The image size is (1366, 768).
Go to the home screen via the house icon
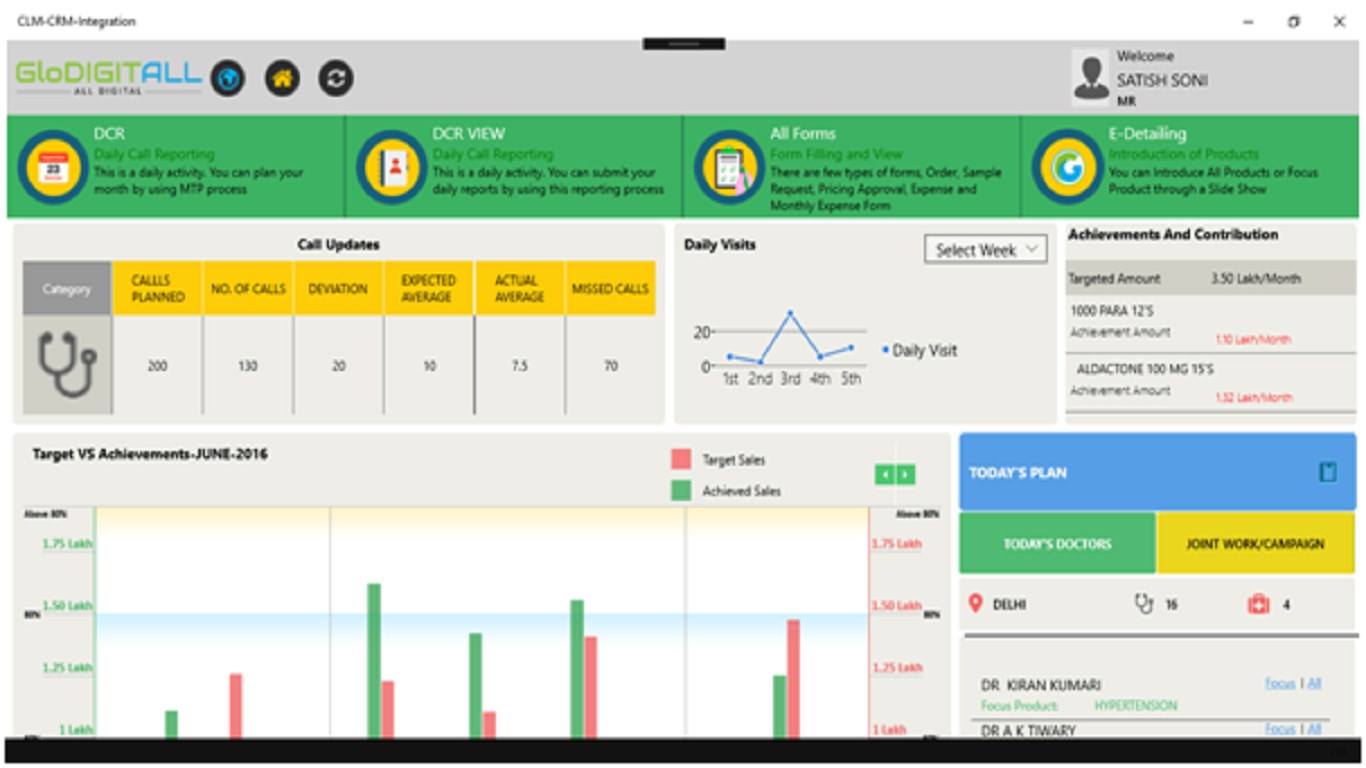[282, 78]
